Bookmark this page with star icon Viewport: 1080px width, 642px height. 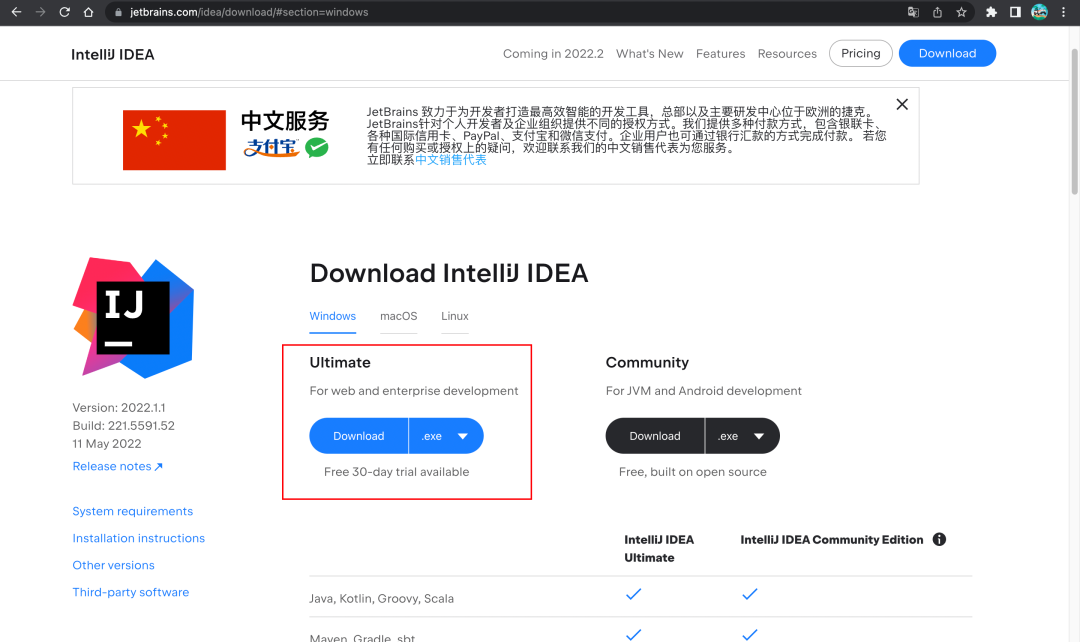pyautogui.click(x=962, y=12)
